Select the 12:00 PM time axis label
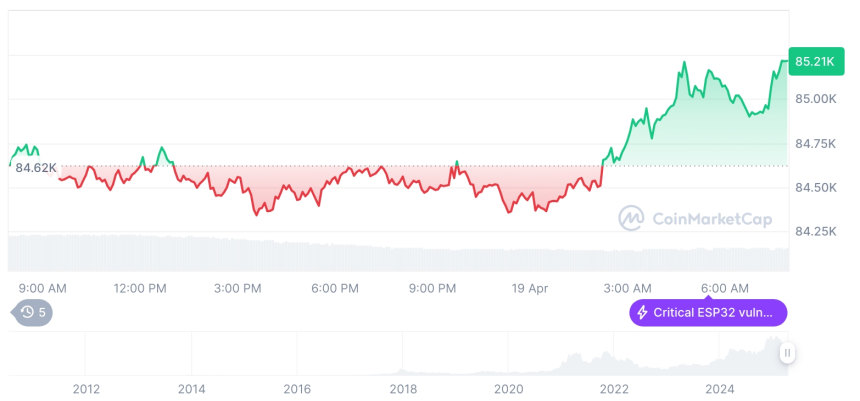 point(140,288)
